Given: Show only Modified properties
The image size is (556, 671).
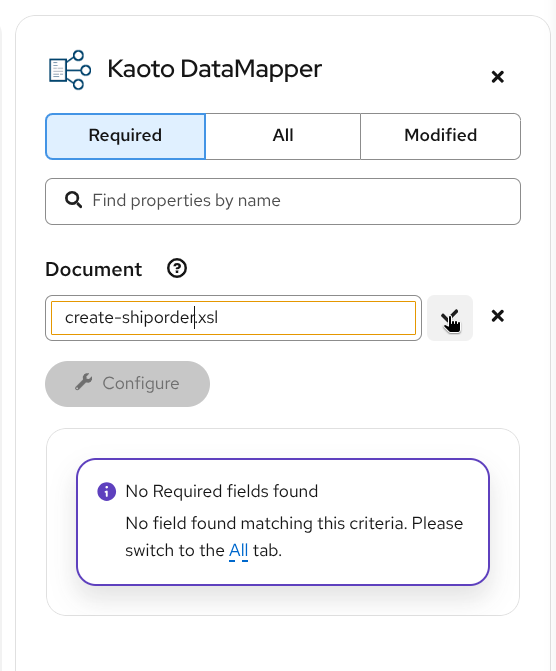Looking at the screenshot, I should 440,136.
